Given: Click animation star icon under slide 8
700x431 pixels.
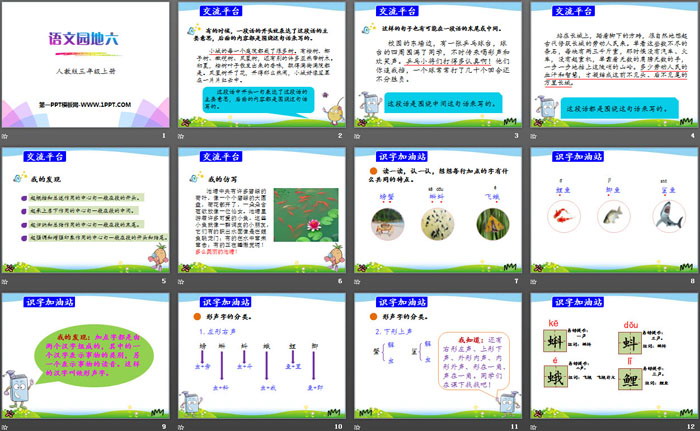Looking at the screenshot, I should click(x=533, y=281).
